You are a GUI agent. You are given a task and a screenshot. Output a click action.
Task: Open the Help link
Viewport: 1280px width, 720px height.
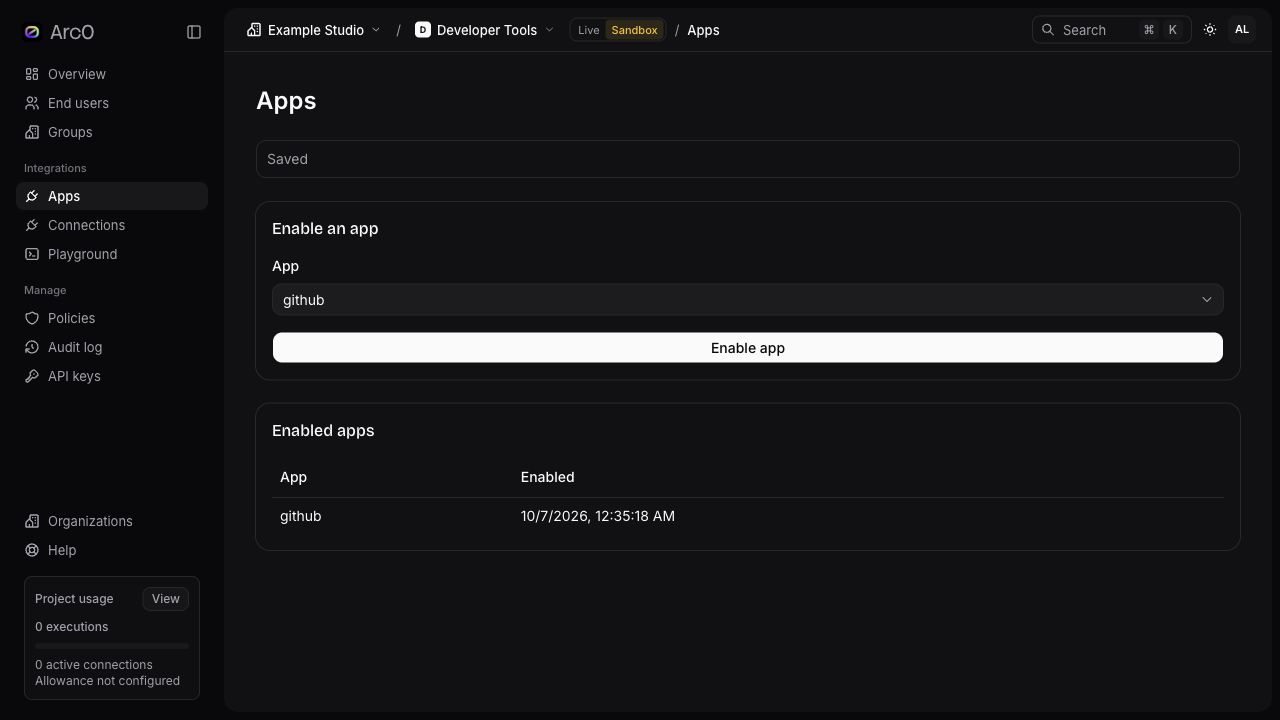(112, 550)
